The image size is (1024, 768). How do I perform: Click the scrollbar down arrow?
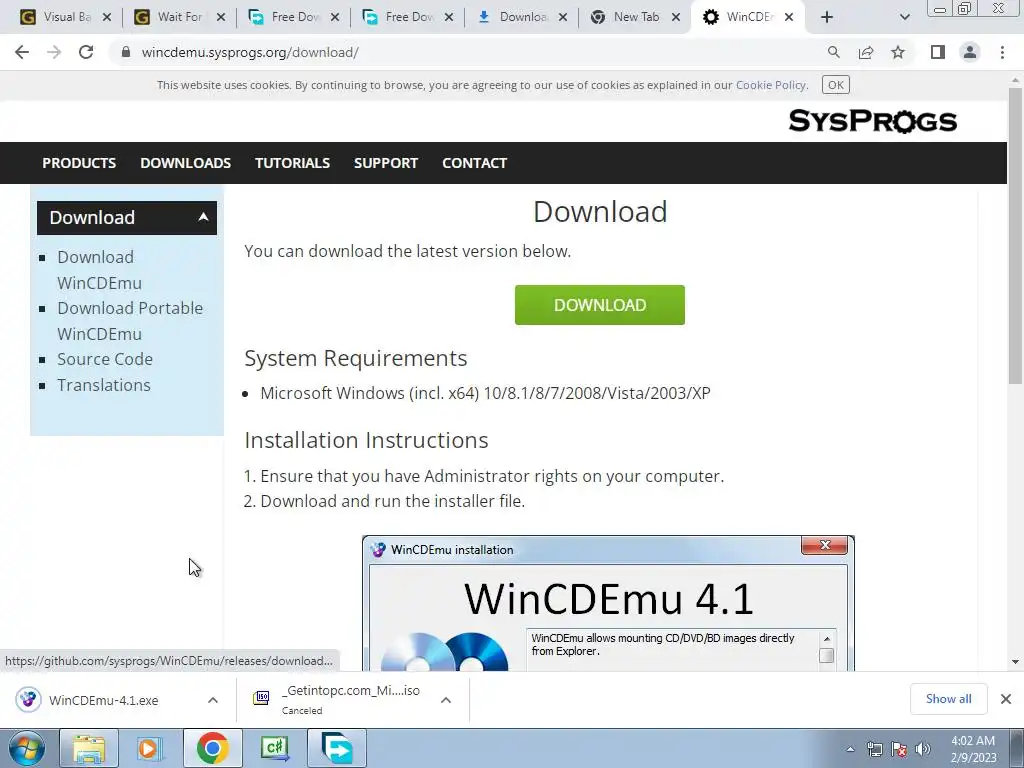click(1015, 662)
